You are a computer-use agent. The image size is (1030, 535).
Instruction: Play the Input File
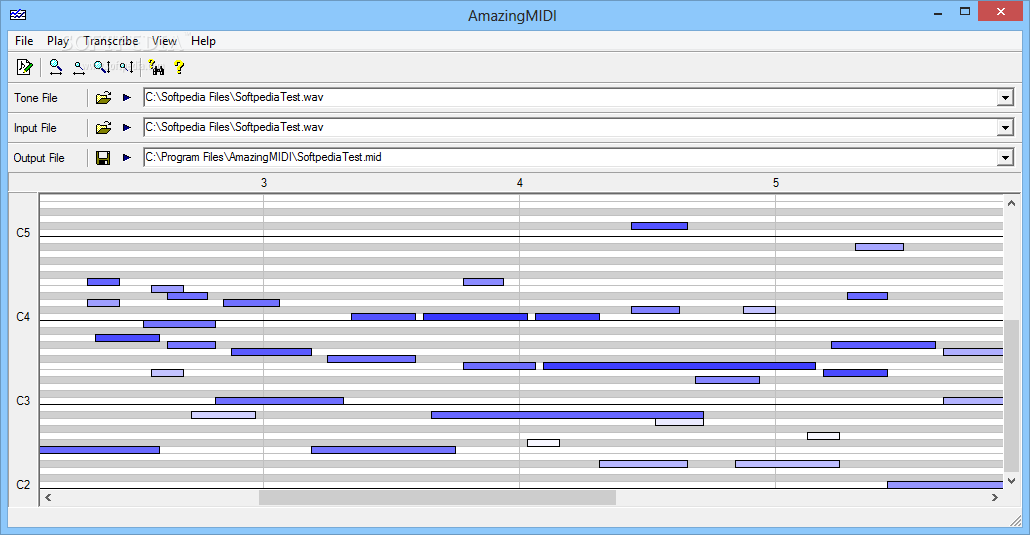127,128
